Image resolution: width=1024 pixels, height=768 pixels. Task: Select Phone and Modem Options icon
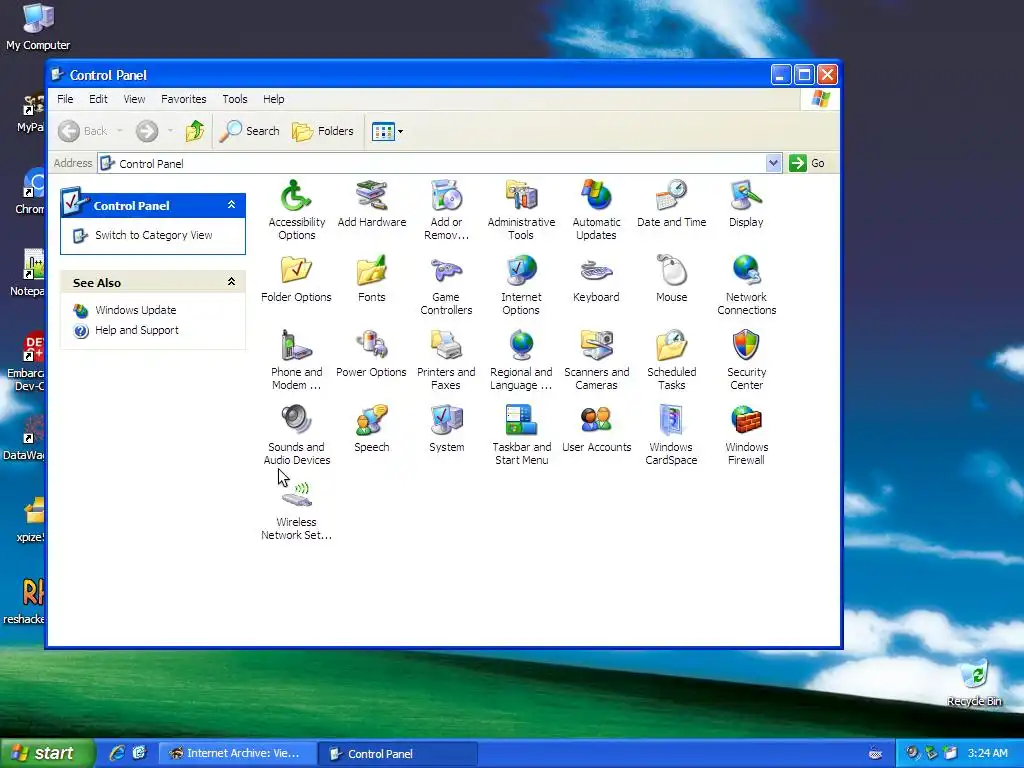click(296, 345)
